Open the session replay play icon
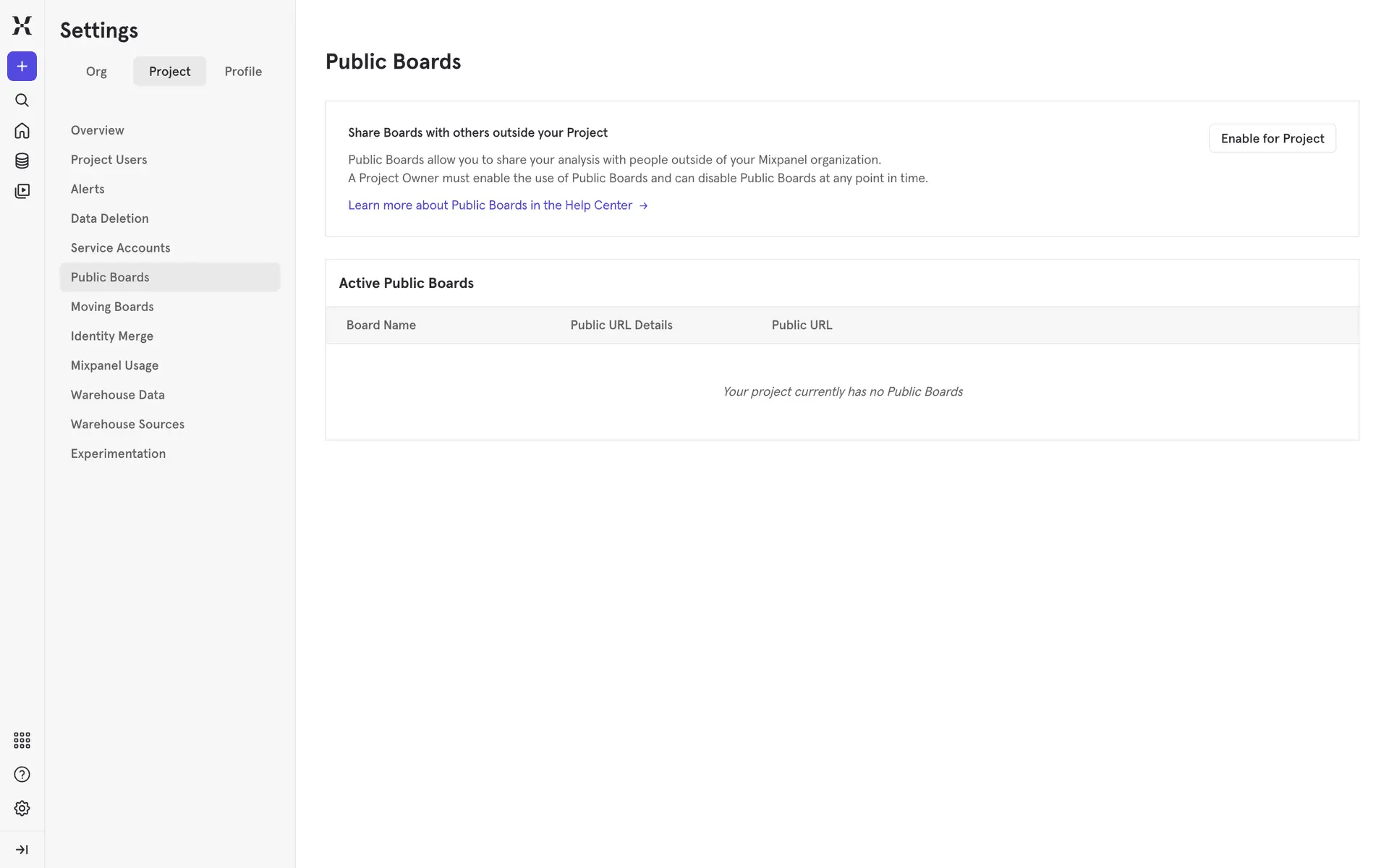This screenshot has width=1389, height=868. (22, 191)
